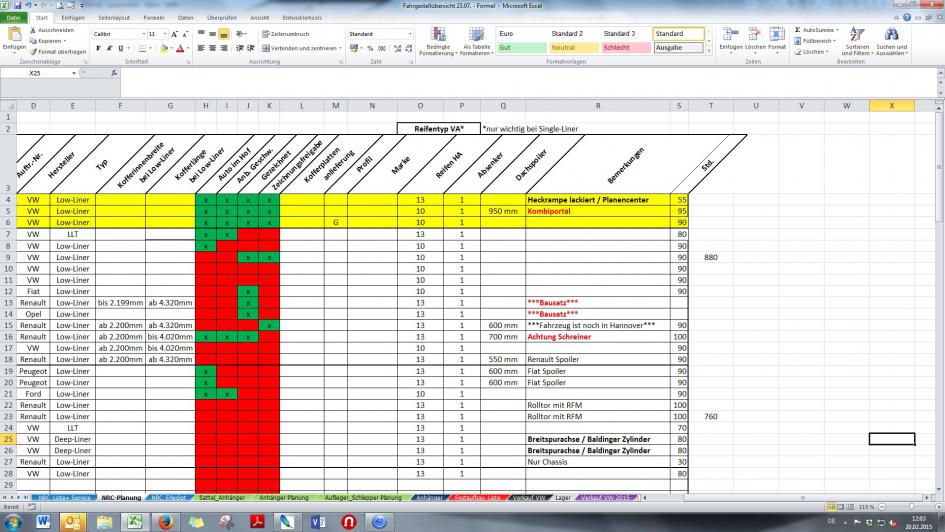Click the borders icon
Image resolution: width=945 pixels, height=532 pixels.
pyautogui.click(x=142, y=48)
